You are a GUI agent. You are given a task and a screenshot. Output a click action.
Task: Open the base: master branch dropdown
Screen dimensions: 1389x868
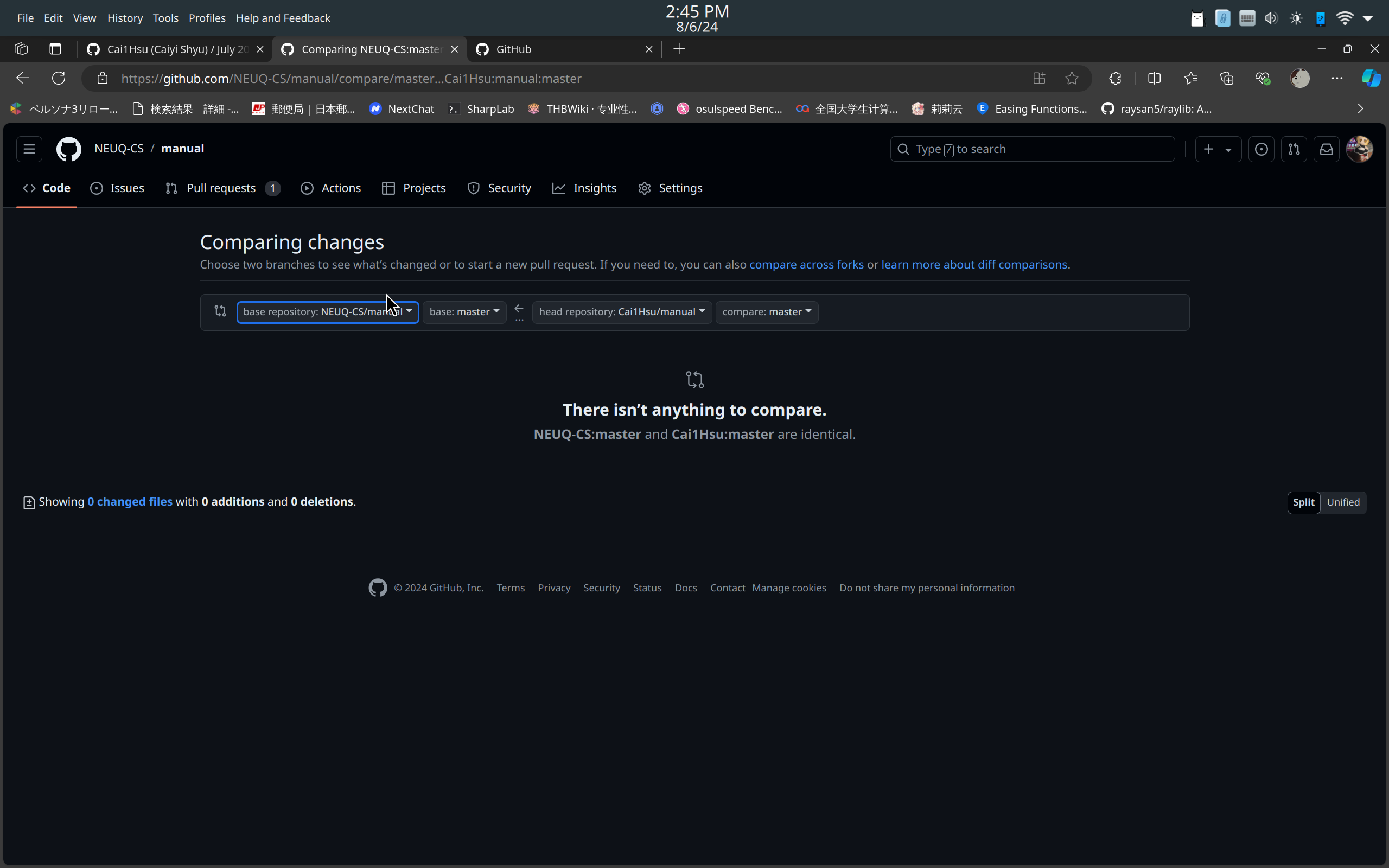464,312
